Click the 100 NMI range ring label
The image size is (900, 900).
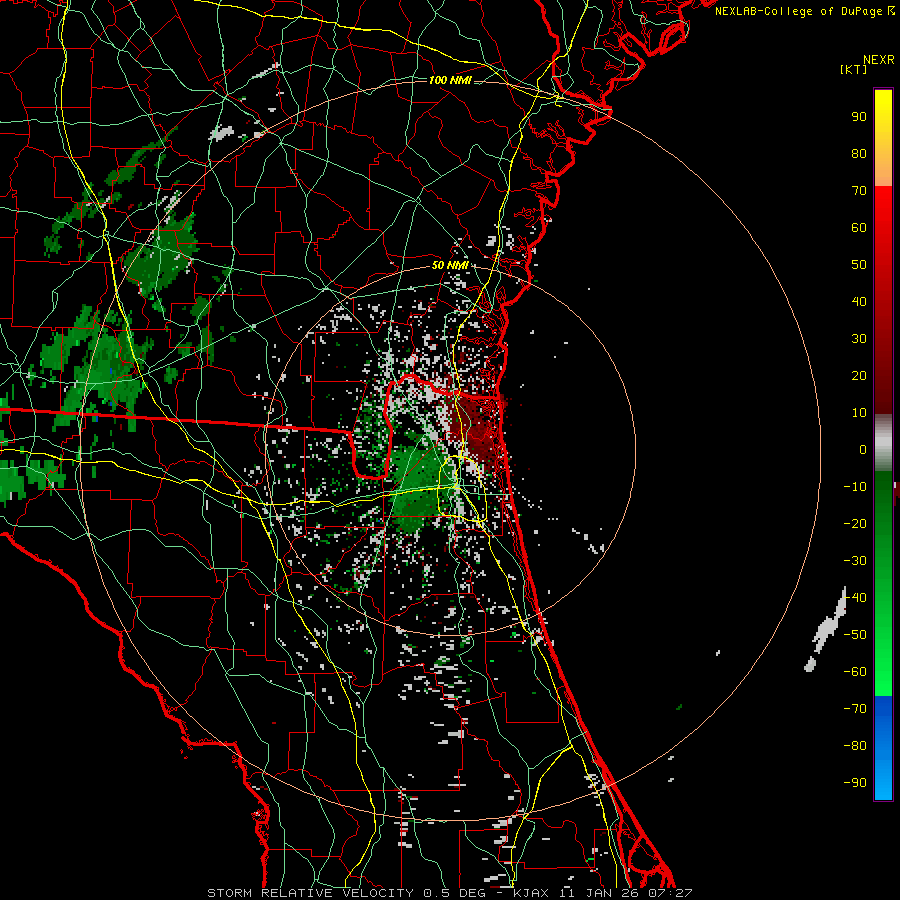coord(450,80)
